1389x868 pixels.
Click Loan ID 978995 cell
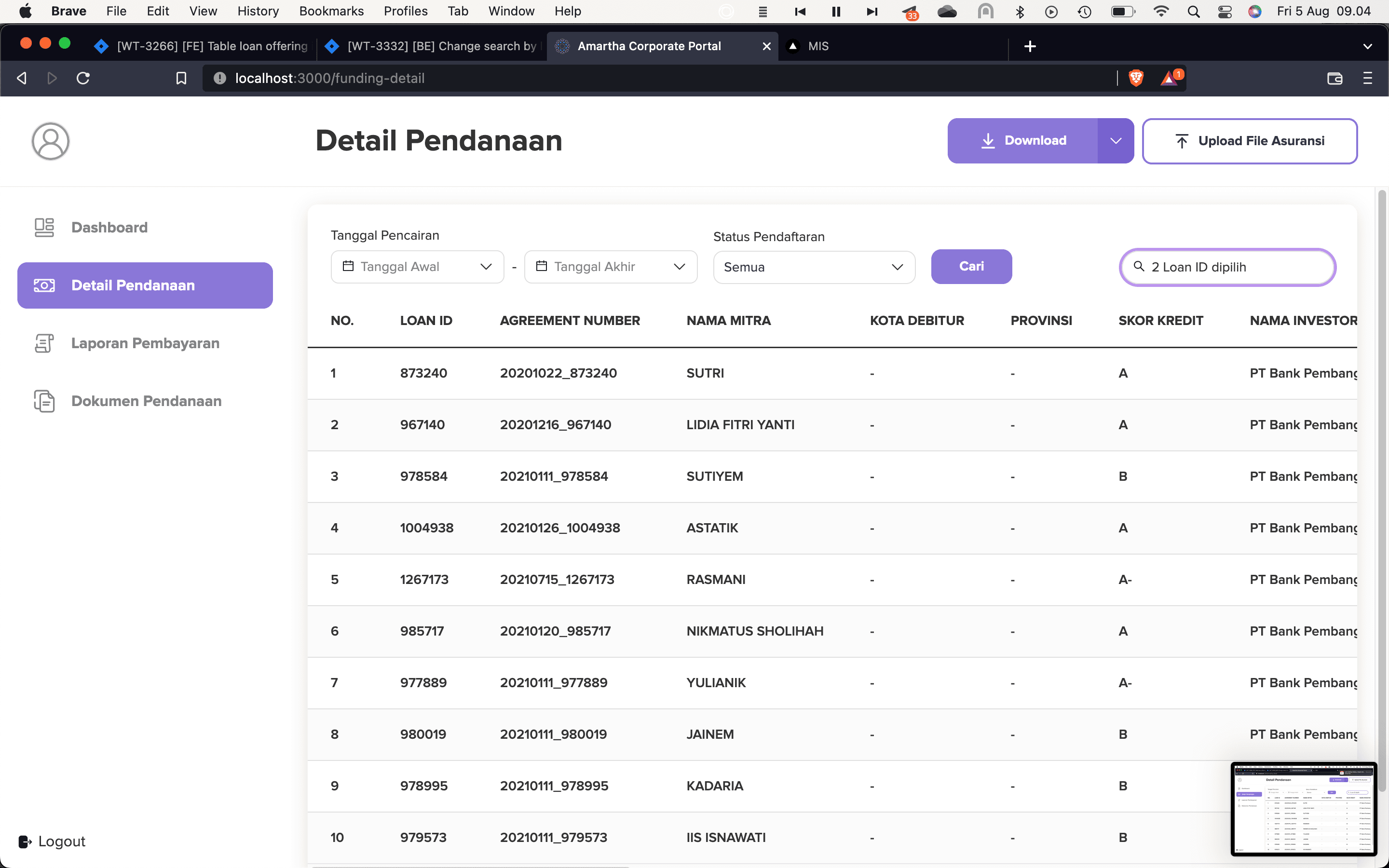tap(423, 786)
